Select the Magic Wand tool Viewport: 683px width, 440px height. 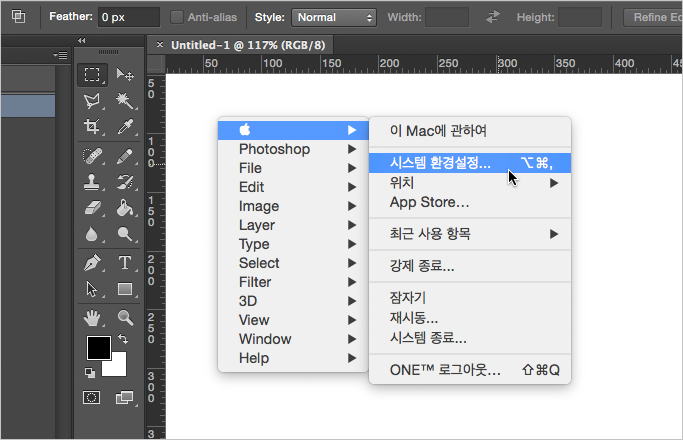(x=125, y=101)
